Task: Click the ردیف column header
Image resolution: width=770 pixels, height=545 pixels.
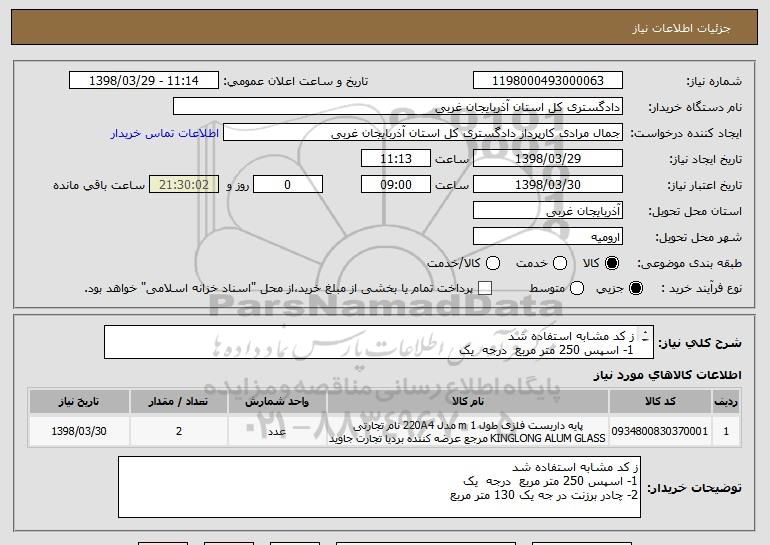Action: pyautogui.click(x=726, y=402)
